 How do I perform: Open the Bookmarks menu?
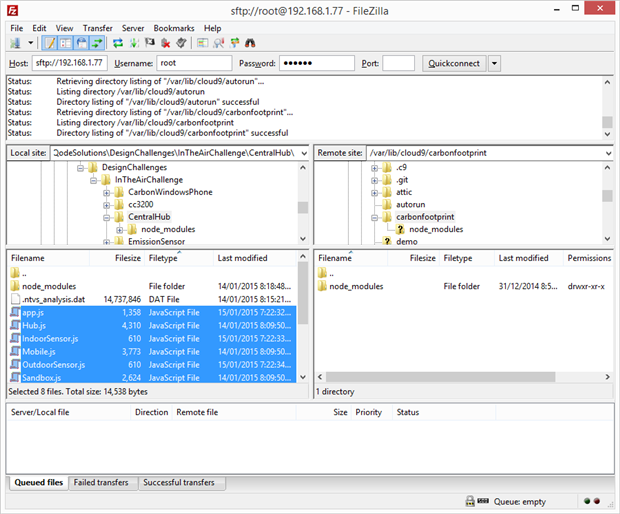click(x=174, y=28)
